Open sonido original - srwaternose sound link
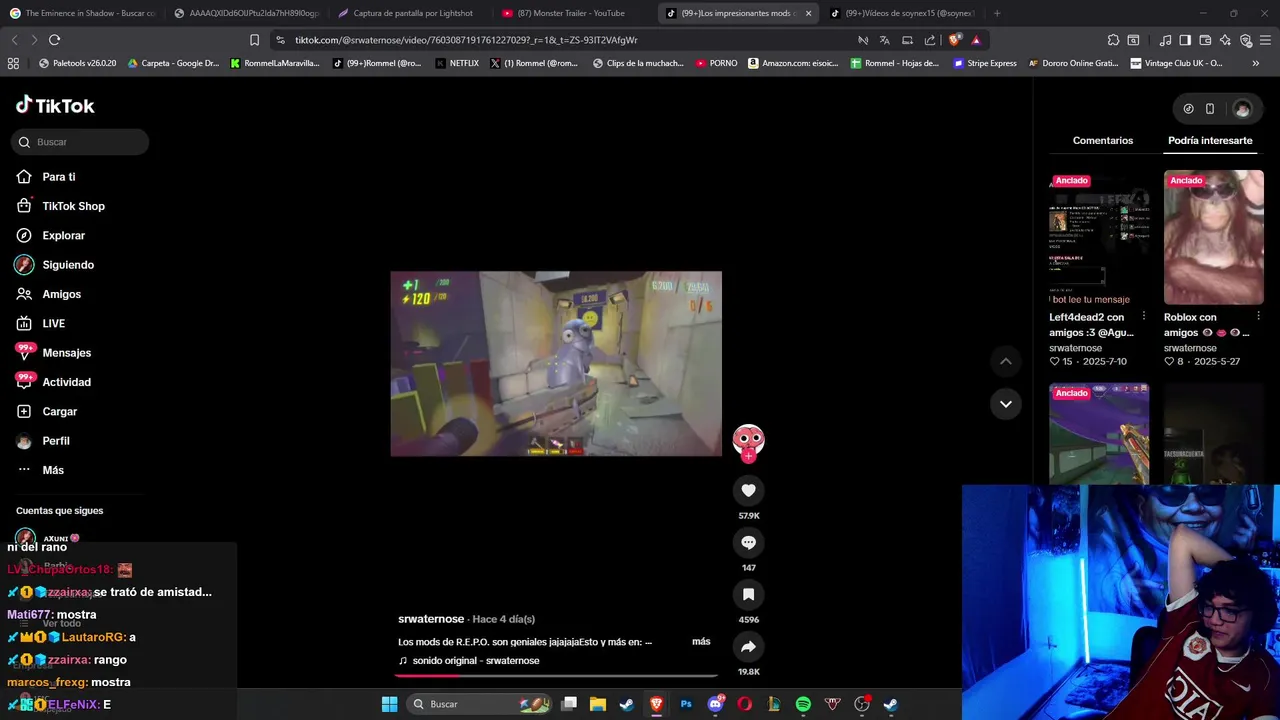 pyautogui.click(x=469, y=661)
